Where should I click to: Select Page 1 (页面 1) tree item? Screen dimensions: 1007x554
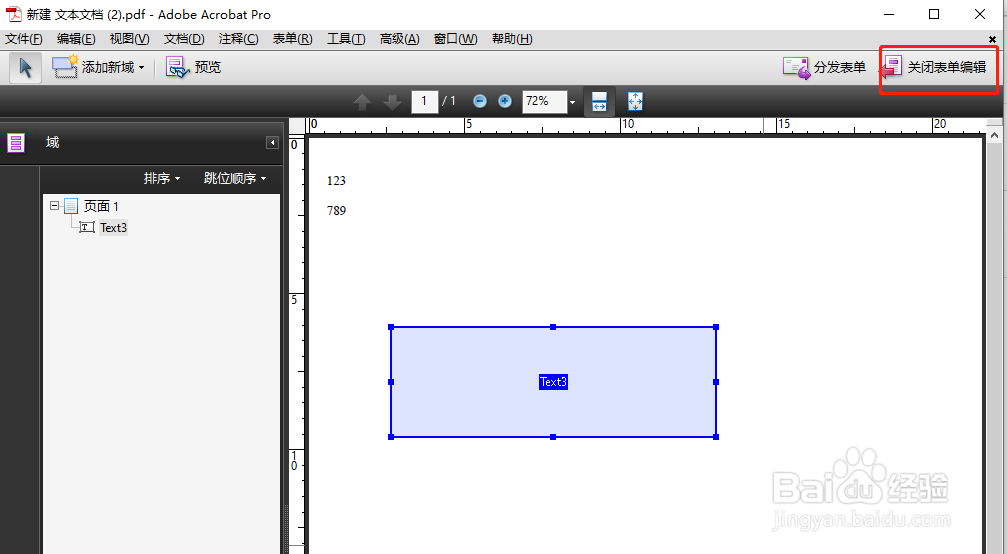[101, 206]
